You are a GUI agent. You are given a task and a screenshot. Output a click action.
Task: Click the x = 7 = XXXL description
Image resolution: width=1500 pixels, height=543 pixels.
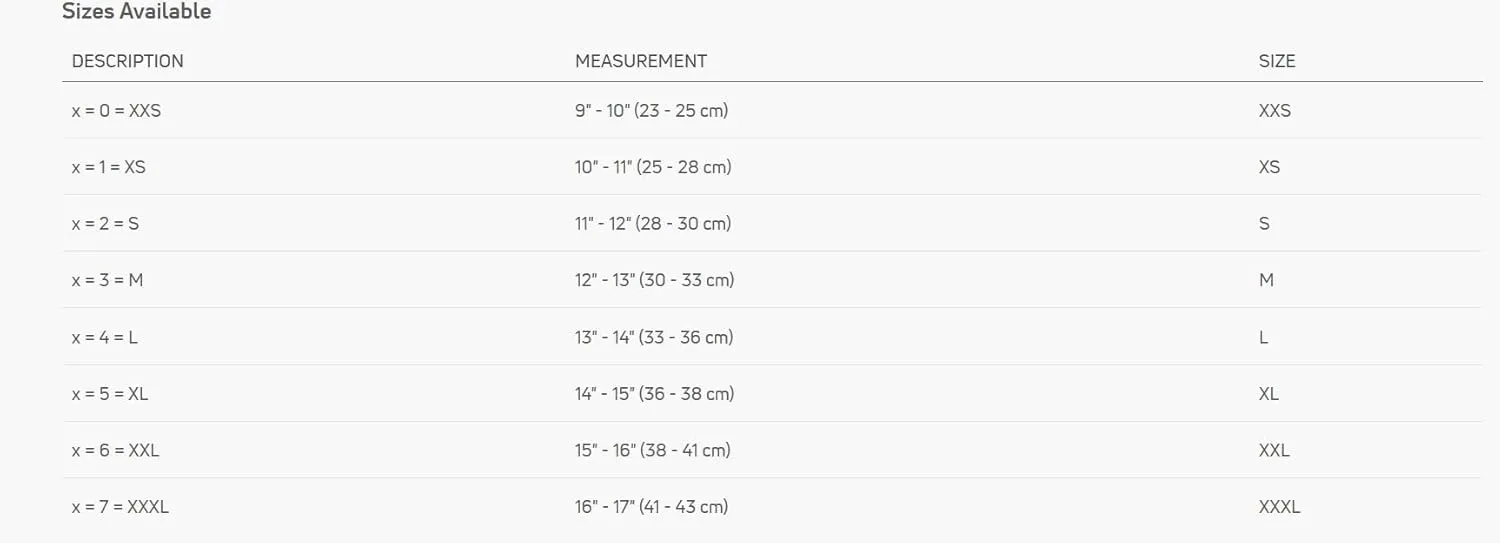point(120,507)
